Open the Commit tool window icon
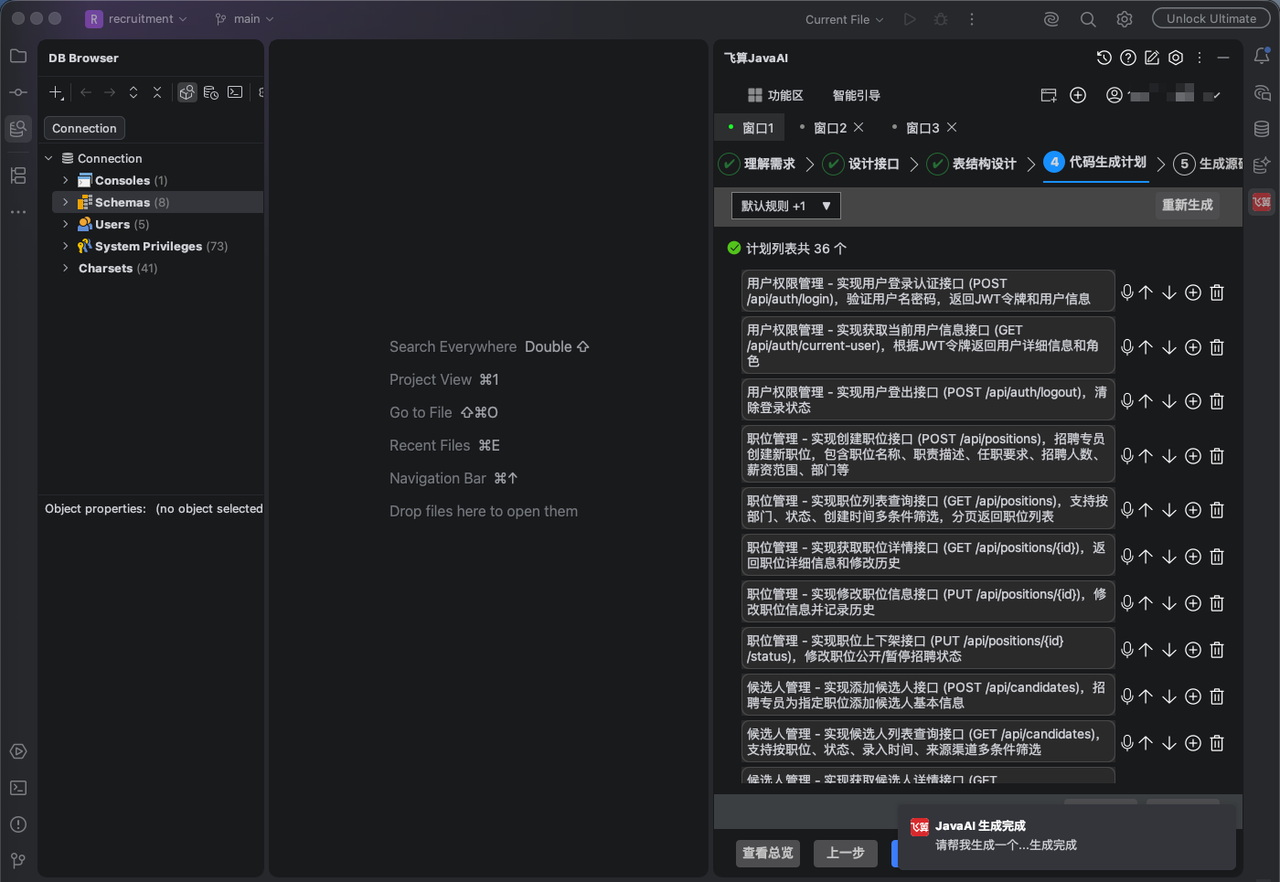Screen dimensions: 1280x882 click(x=18, y=92)
